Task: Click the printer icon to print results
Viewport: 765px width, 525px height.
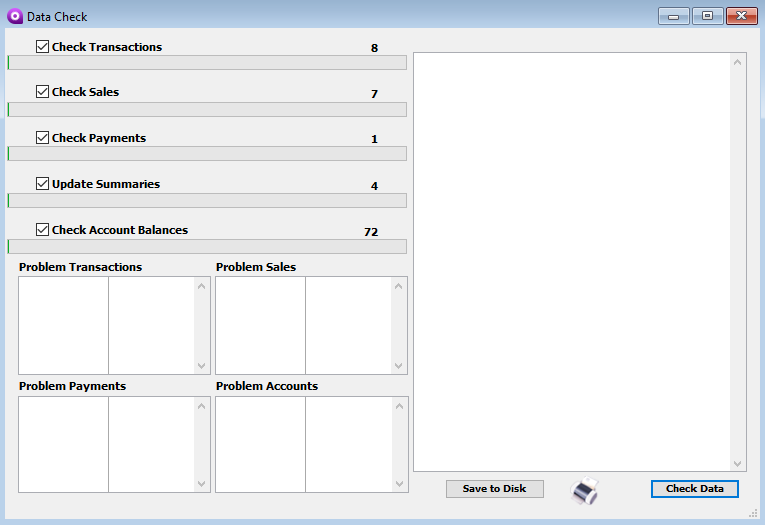Action: [584, 490]
